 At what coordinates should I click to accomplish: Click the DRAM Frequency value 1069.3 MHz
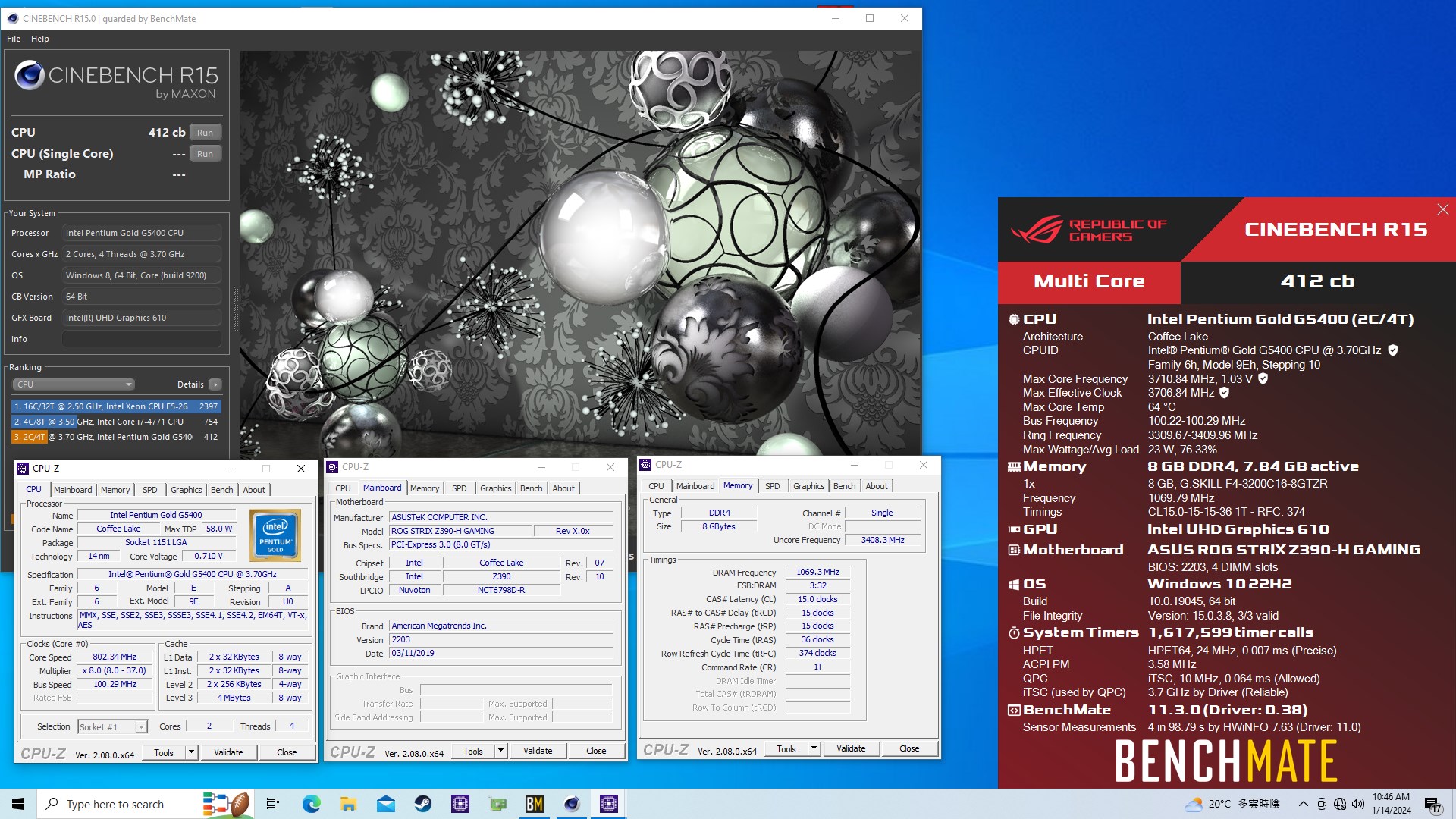point(817,572)
